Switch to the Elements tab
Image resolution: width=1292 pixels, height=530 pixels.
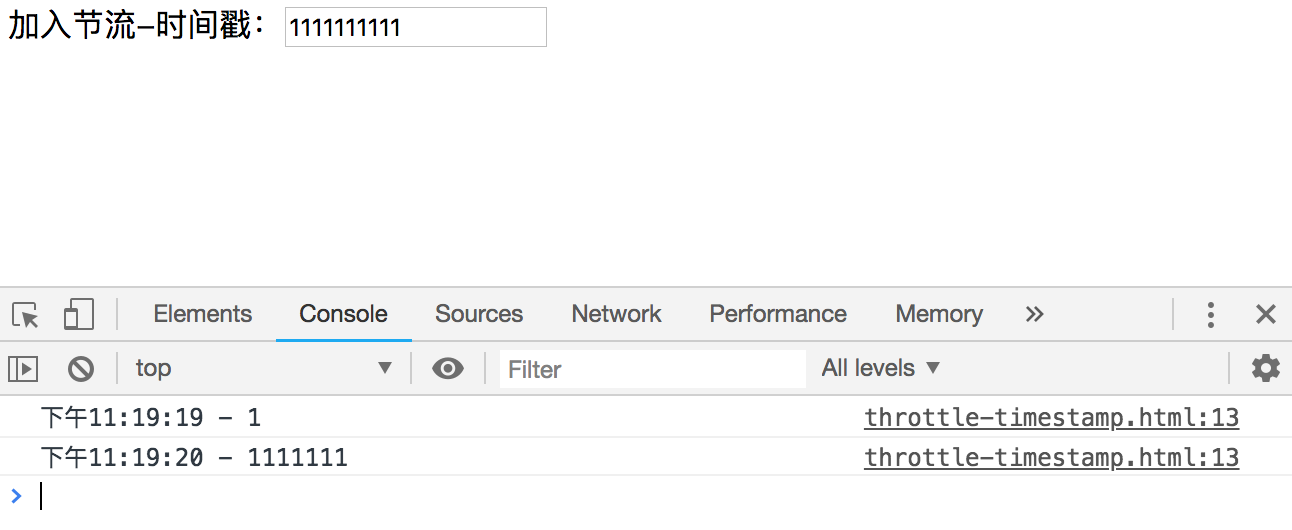click(x=203, y=314)
